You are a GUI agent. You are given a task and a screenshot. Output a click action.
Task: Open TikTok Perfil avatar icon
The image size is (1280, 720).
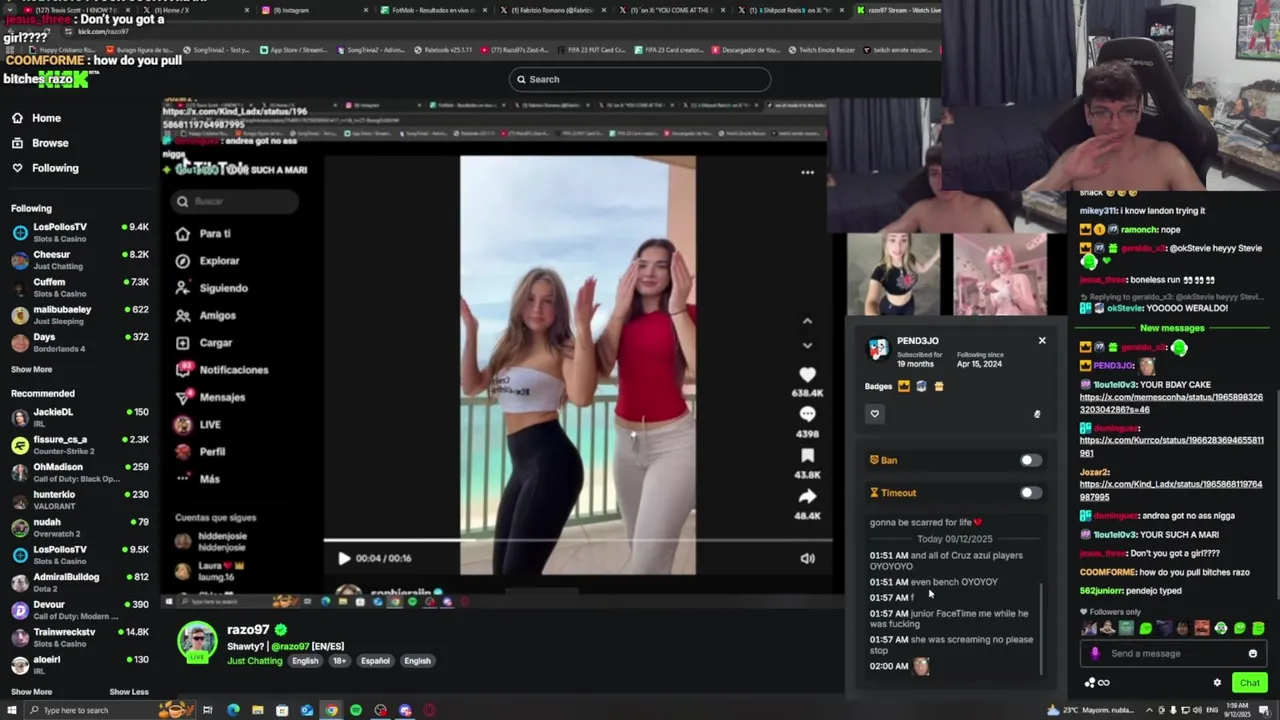[182, 452]
